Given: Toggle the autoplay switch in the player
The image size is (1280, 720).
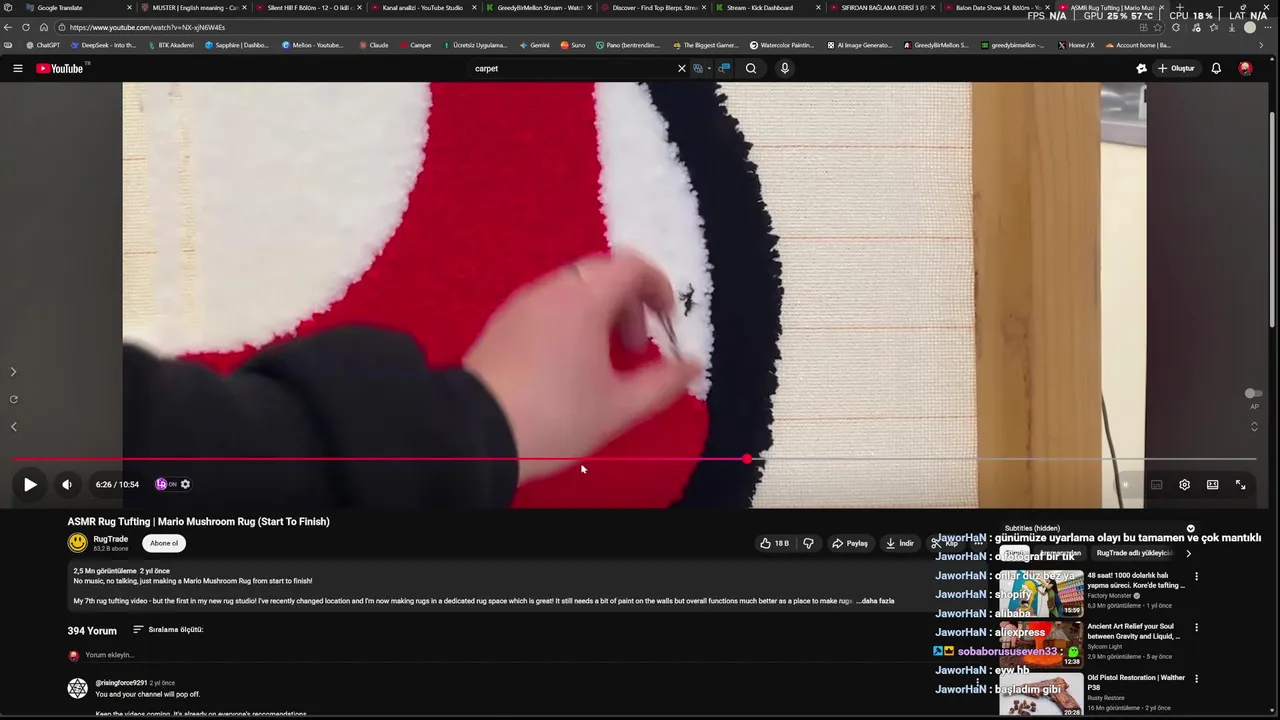Looking at the screenshot, I should [x=1125, y=484].
